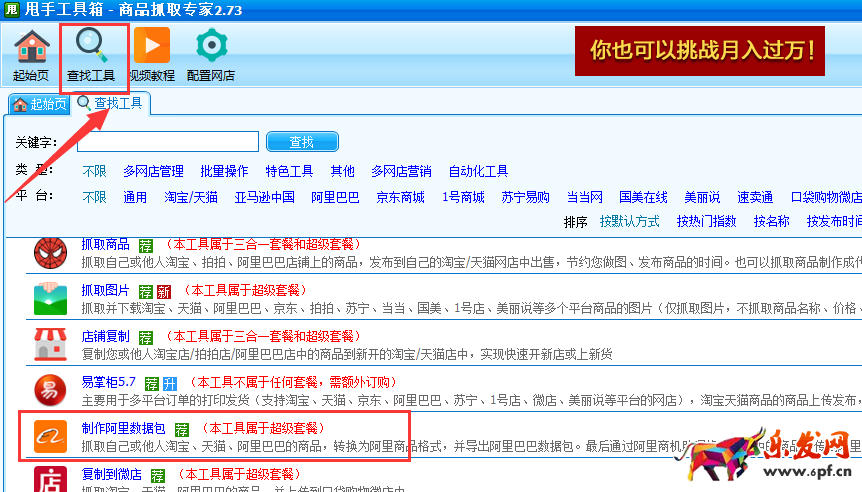Screen dimensions: 862x492
Task: Filter platform by 淘宝/天猫
Action: (191, 197)
